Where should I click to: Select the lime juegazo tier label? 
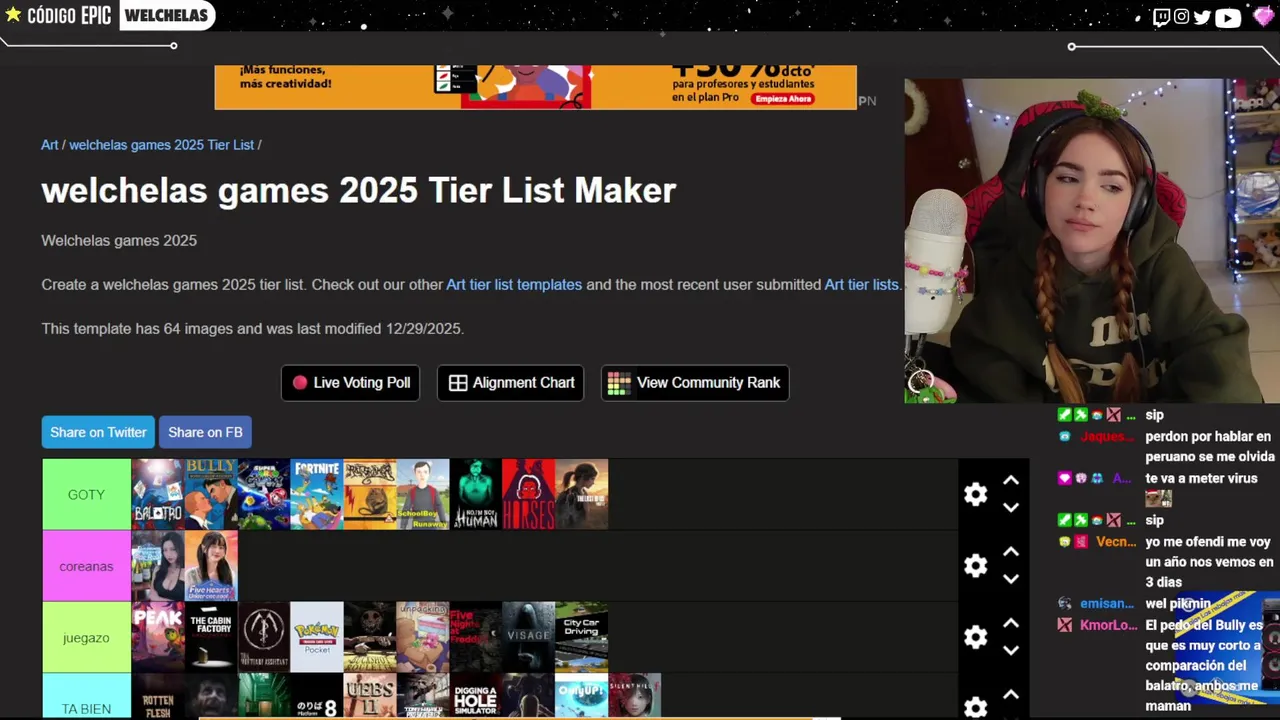[86, 637]
